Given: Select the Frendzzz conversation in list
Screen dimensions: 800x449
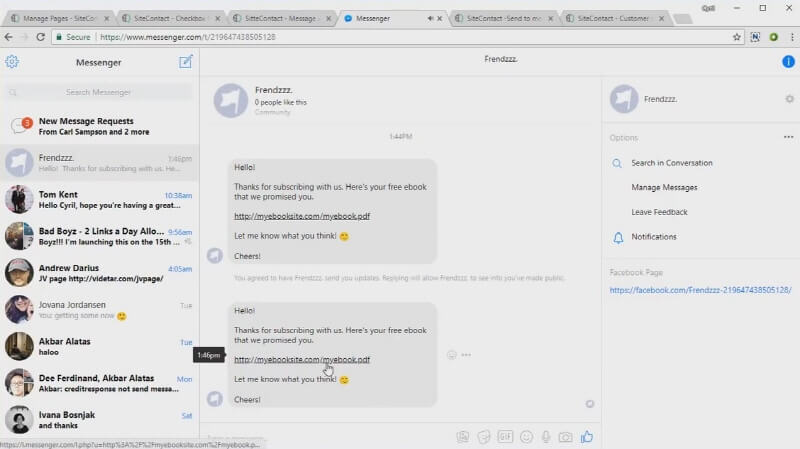Looking at the screenshot, I should (99, 163).
